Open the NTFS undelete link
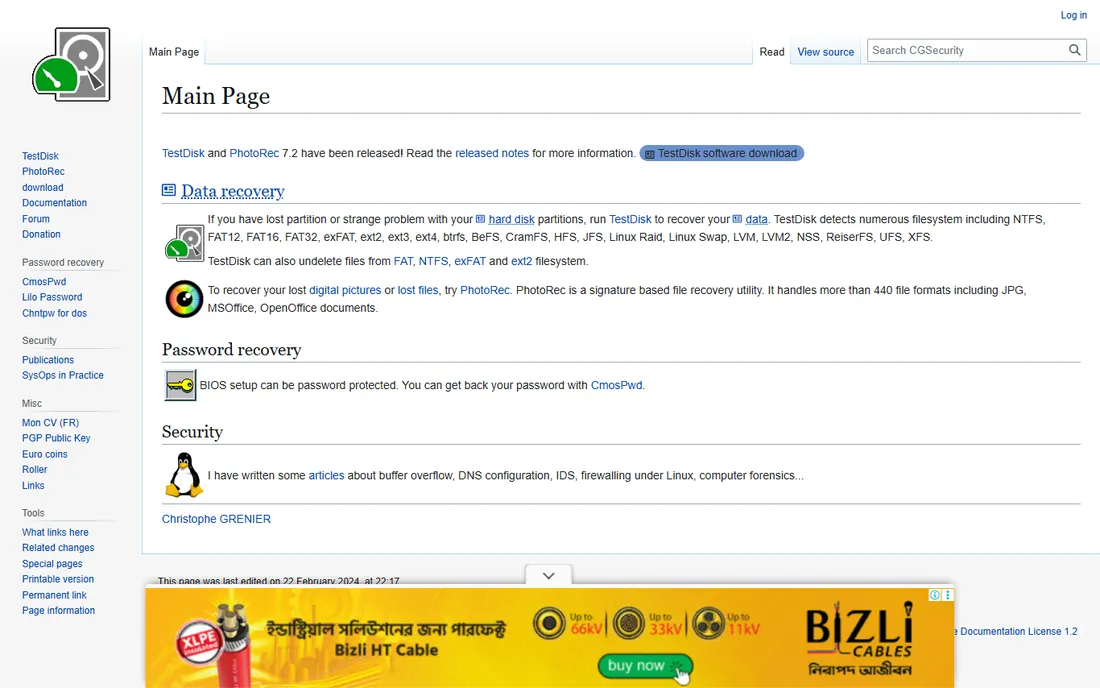This screenshot has width=1100, height=688. 434,261
